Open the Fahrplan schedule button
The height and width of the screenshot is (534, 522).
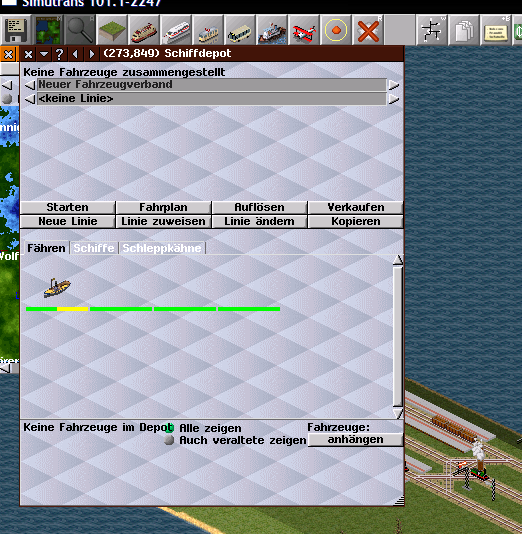pos(163,207)
